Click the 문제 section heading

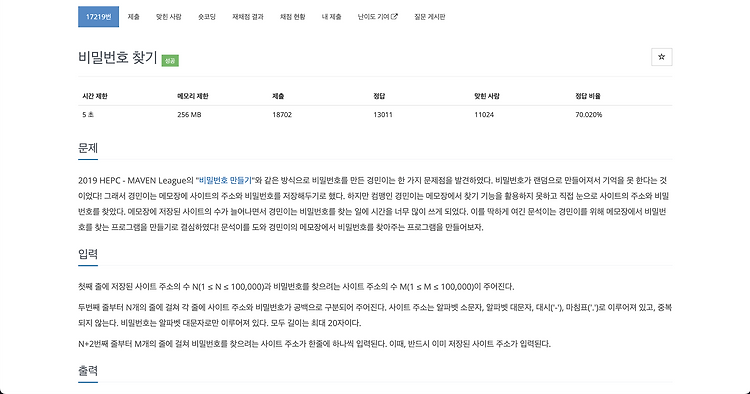click(x=88, y=148)
